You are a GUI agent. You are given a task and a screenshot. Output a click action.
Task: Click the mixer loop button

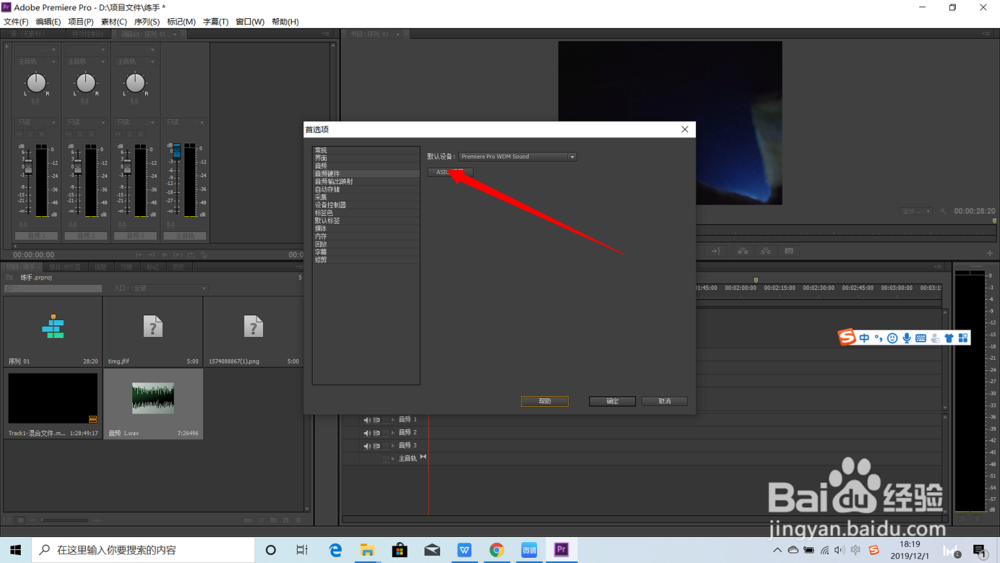(191, 254)
